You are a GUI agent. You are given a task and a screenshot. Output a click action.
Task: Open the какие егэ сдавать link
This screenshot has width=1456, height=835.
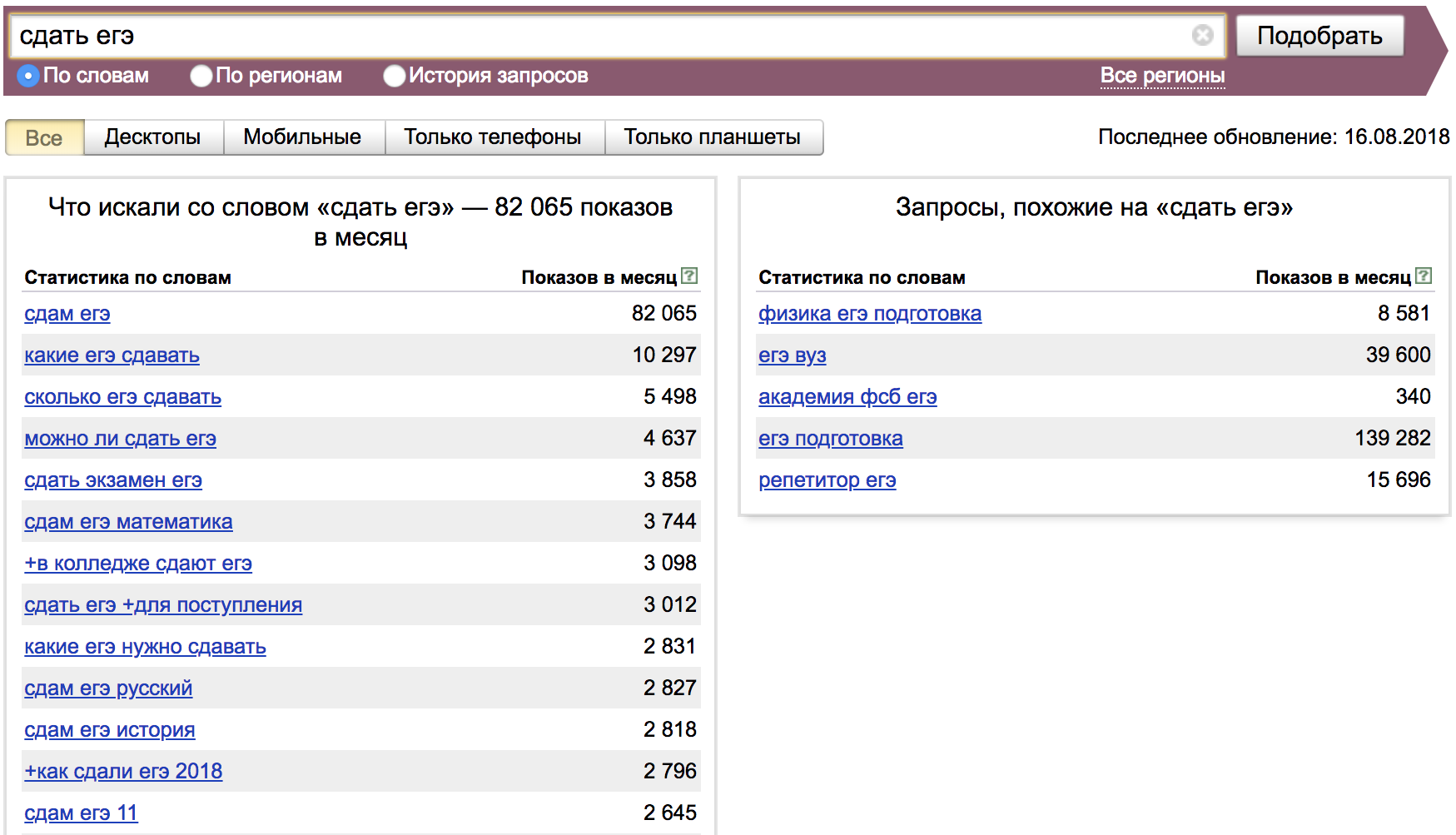[112, 355]
